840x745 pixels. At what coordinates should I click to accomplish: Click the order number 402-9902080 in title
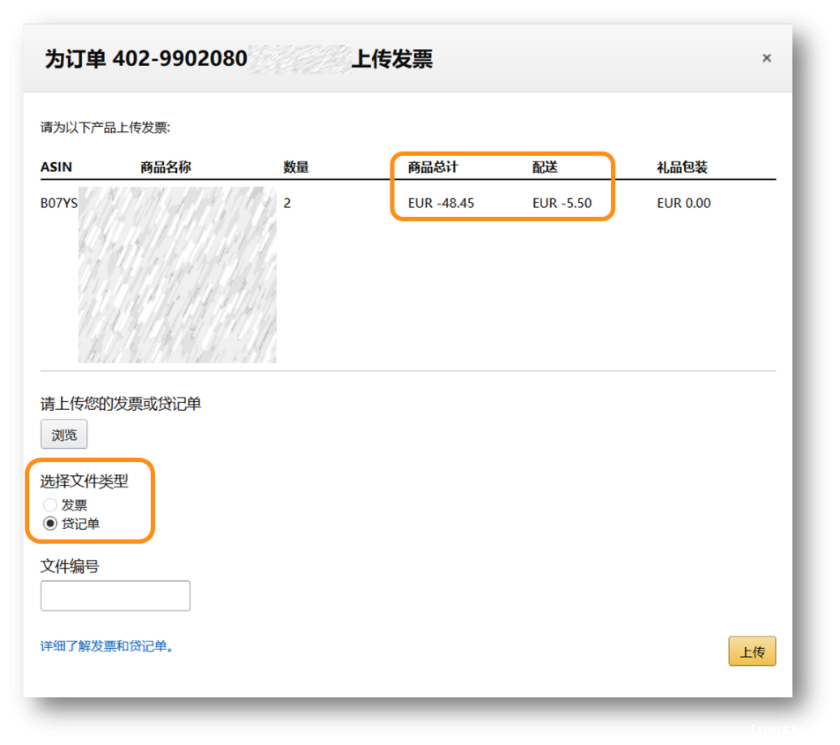(179, 59)
